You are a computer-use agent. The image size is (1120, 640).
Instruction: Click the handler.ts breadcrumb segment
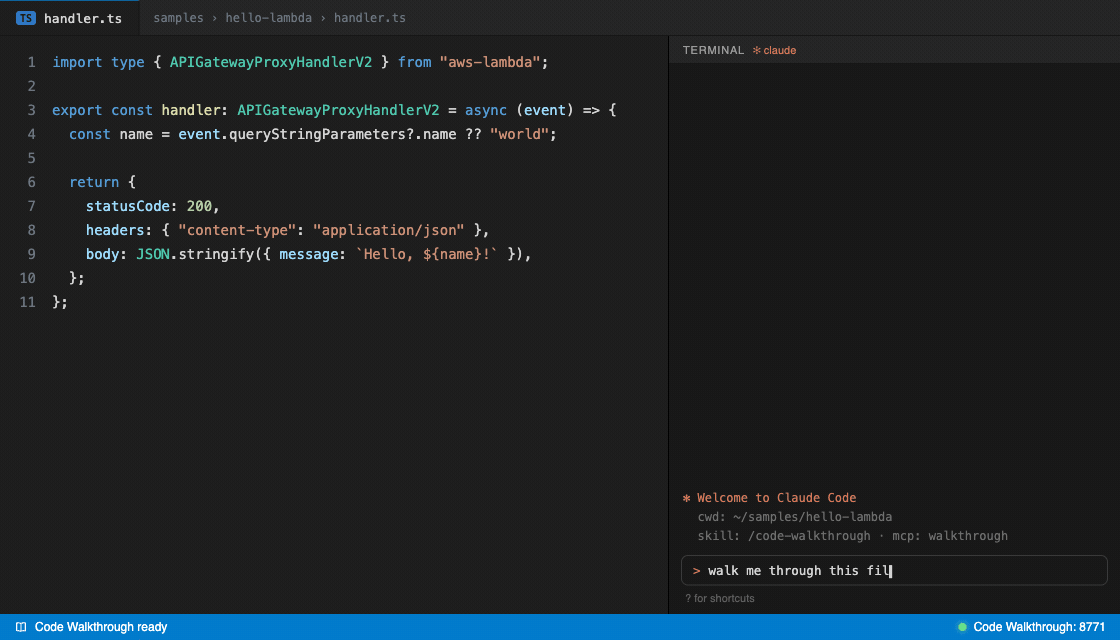point(369,18)
